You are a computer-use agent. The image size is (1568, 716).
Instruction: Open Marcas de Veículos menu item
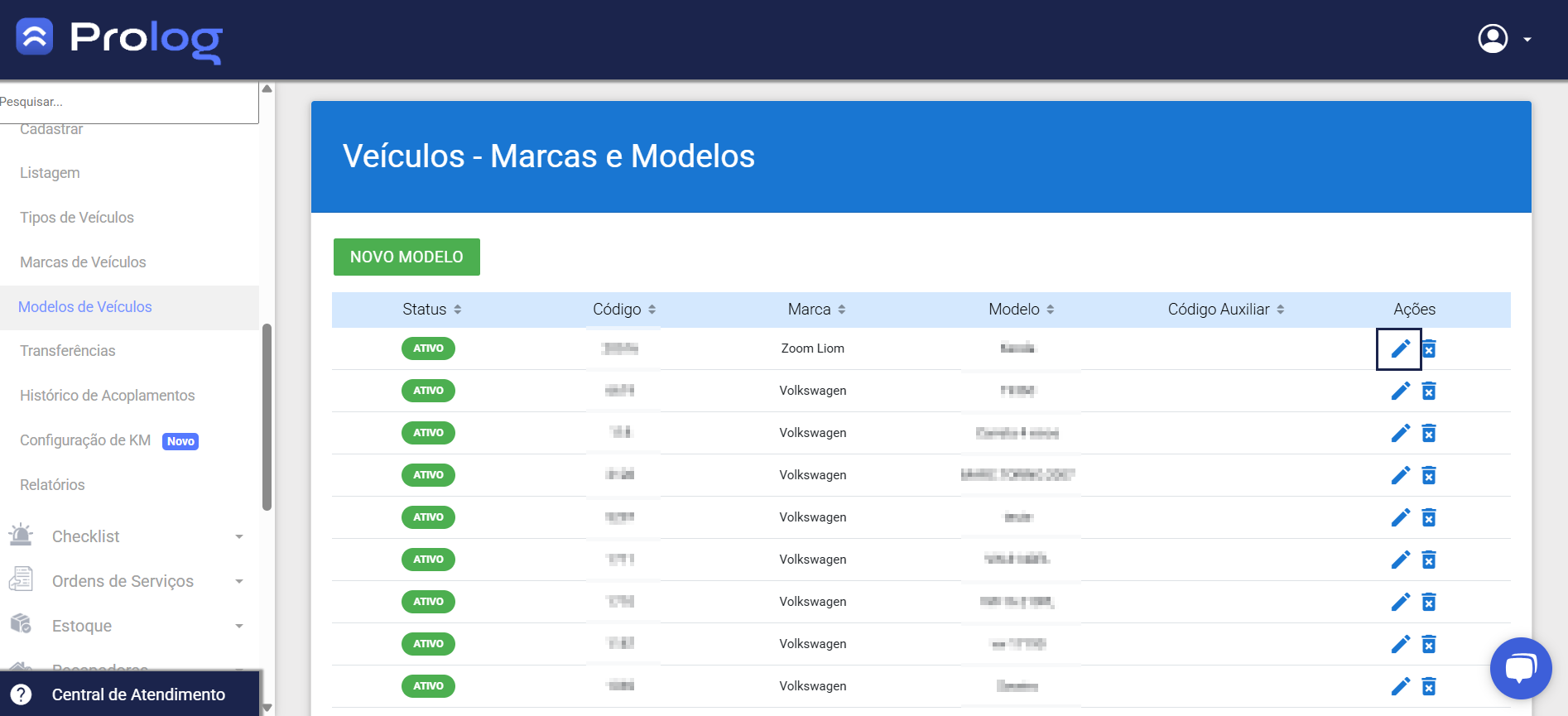tap(83, 262)
